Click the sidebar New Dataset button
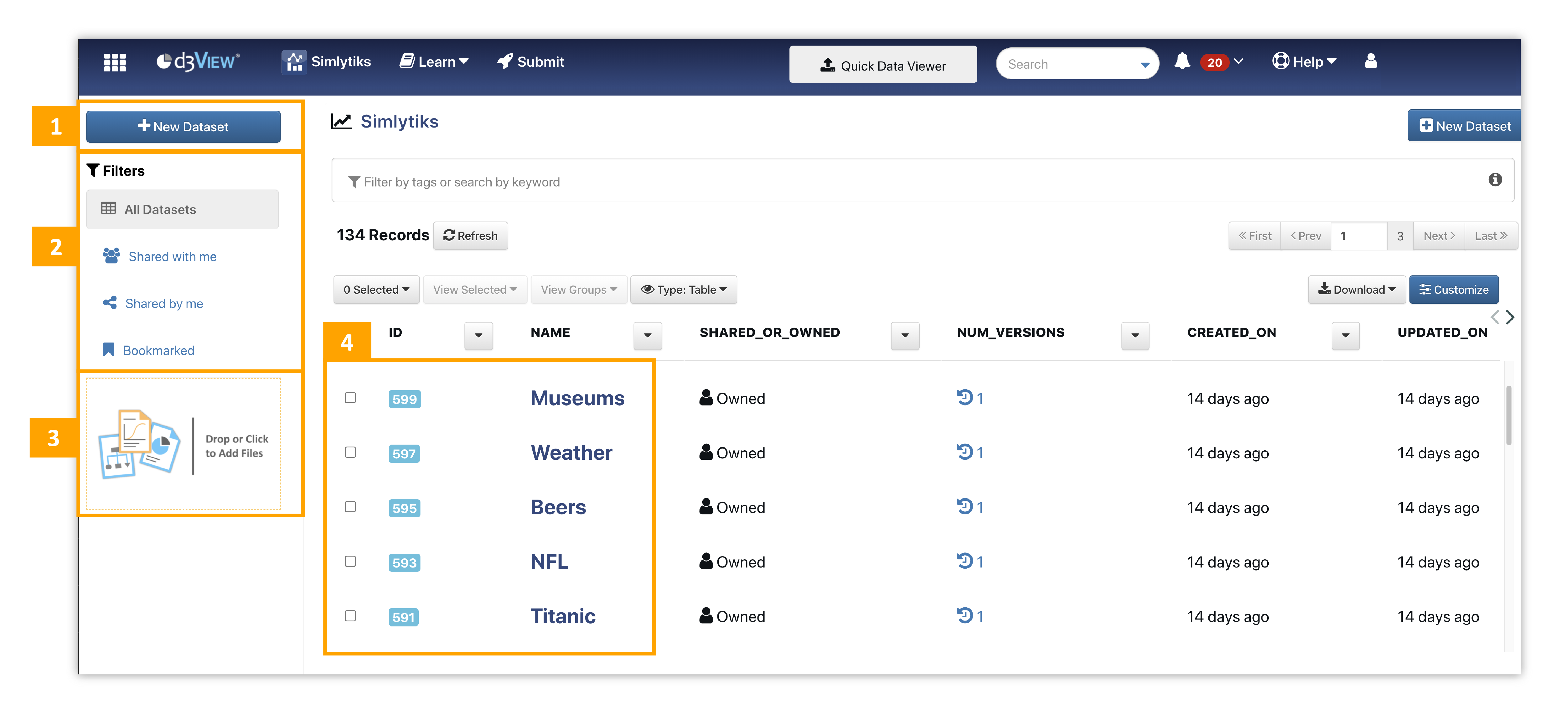 tap(183, 127)
